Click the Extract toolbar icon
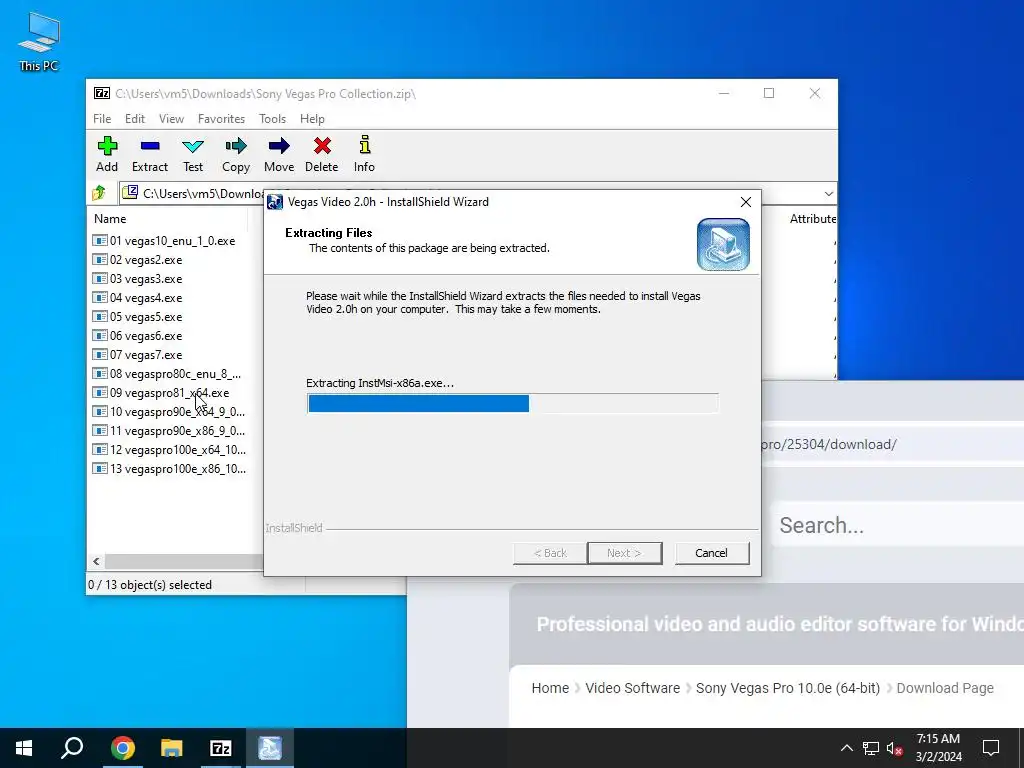This screenshot has width=1024, height=768. 150,155
